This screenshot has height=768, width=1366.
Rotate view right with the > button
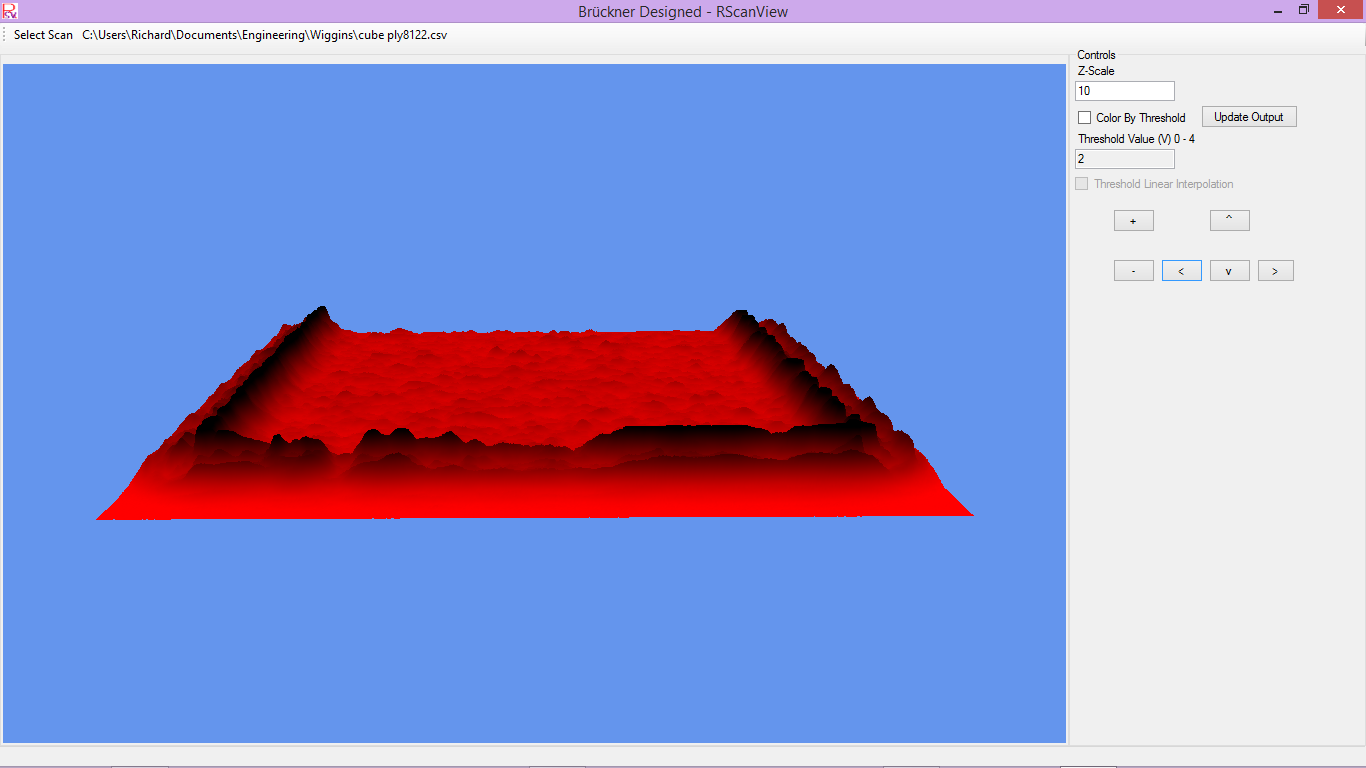tap(1275, 271)
